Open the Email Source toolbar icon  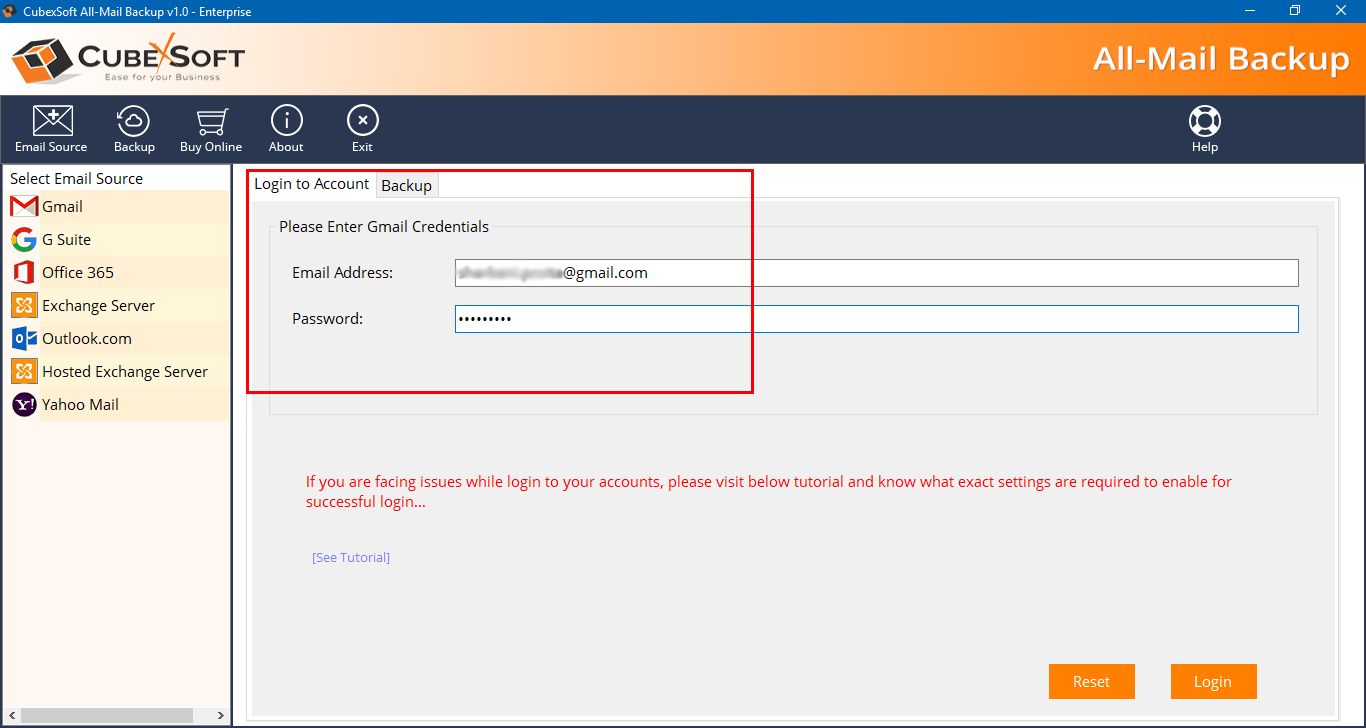[51, 122]
